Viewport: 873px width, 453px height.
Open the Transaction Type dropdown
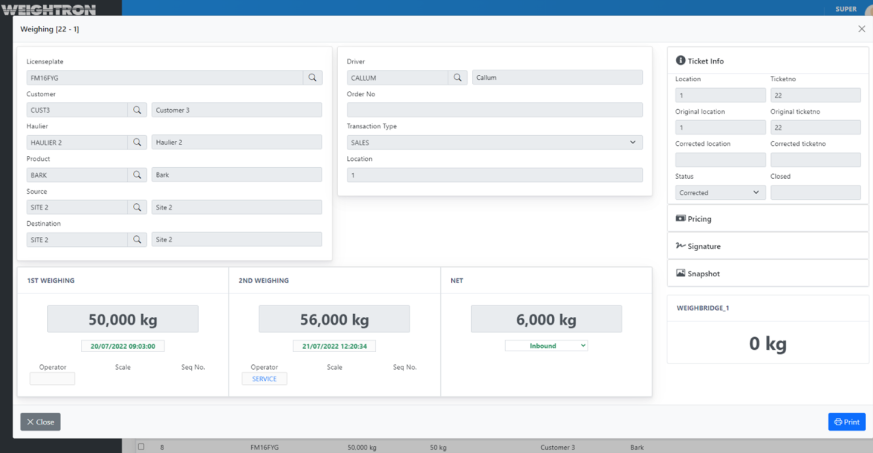click(494, 143)
